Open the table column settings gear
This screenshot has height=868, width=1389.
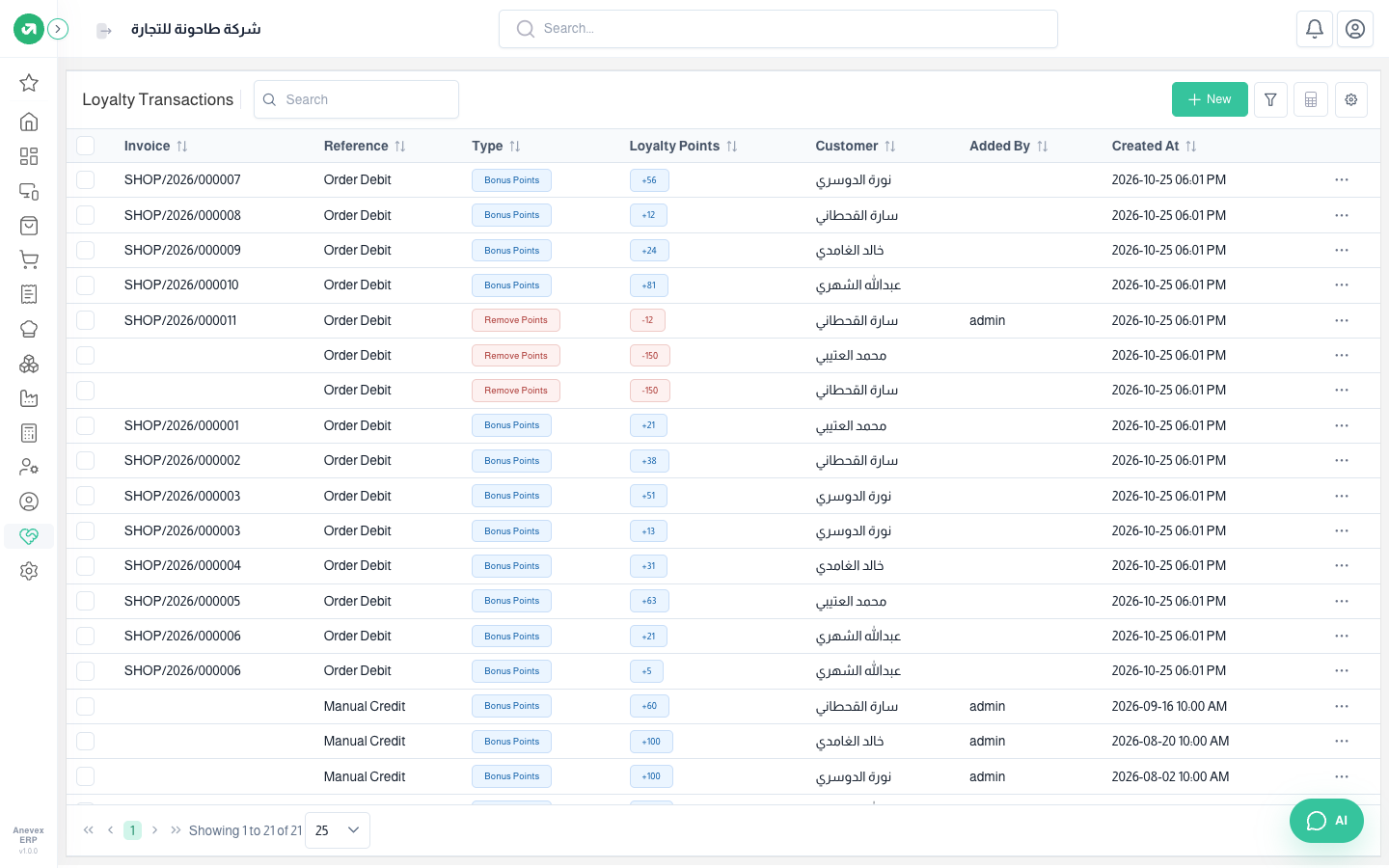pyautogui.click(x=1351, y=99)
